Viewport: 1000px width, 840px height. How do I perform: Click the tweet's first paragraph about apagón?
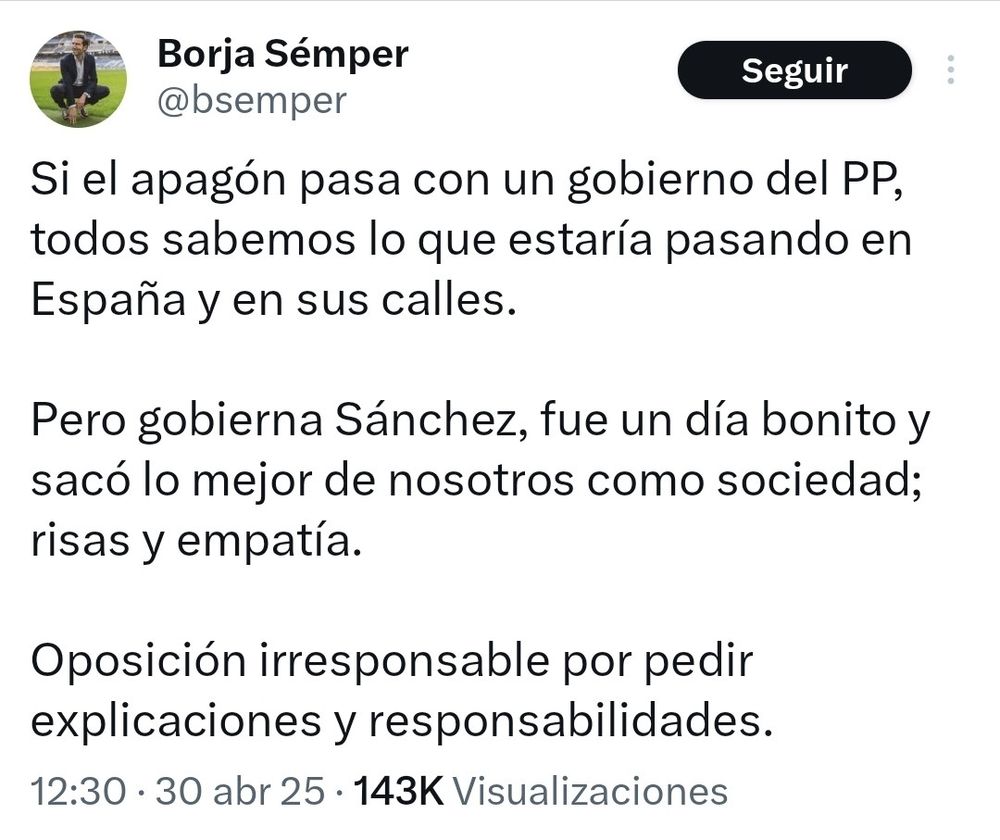[x=471, y=240]
